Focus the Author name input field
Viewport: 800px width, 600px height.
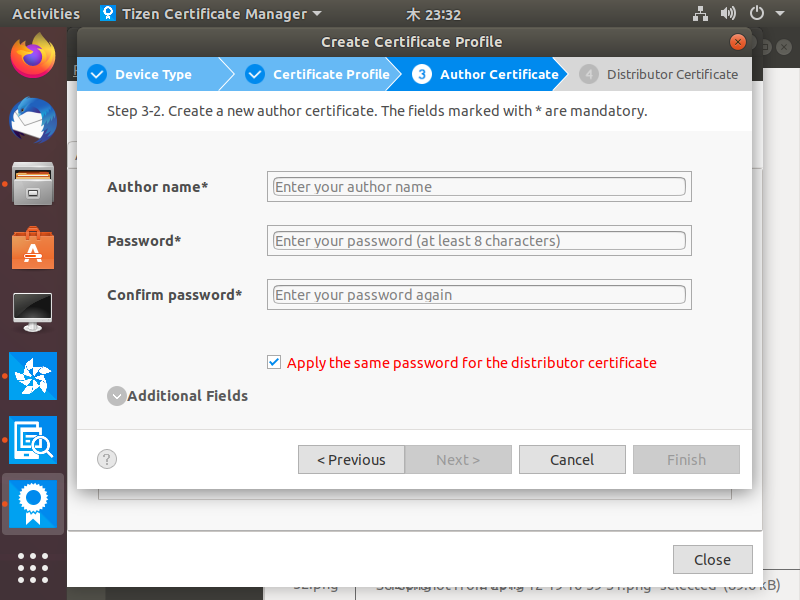pos(479,187)
